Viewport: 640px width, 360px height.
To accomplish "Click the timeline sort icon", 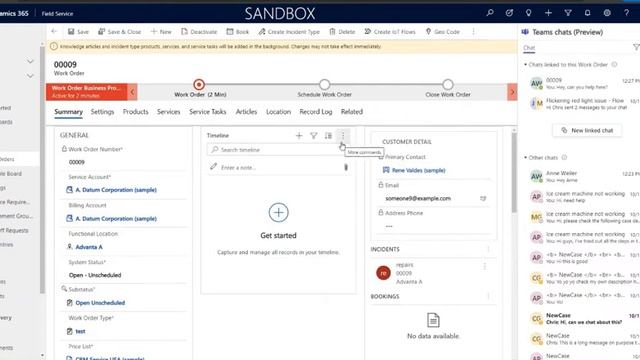I will click(x=328, y=136).
